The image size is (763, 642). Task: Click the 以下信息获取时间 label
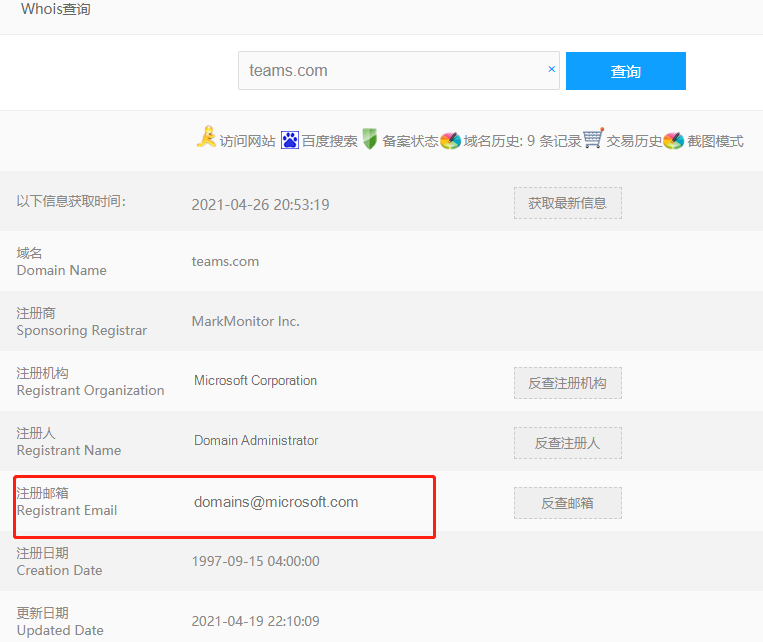tap(71, 201)
